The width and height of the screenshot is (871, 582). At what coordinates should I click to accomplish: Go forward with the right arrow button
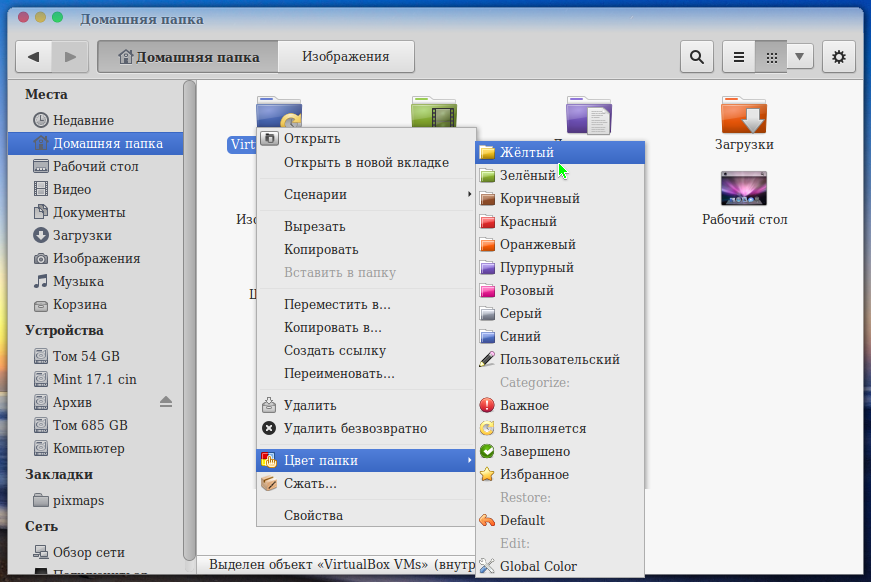click(70, 57)
